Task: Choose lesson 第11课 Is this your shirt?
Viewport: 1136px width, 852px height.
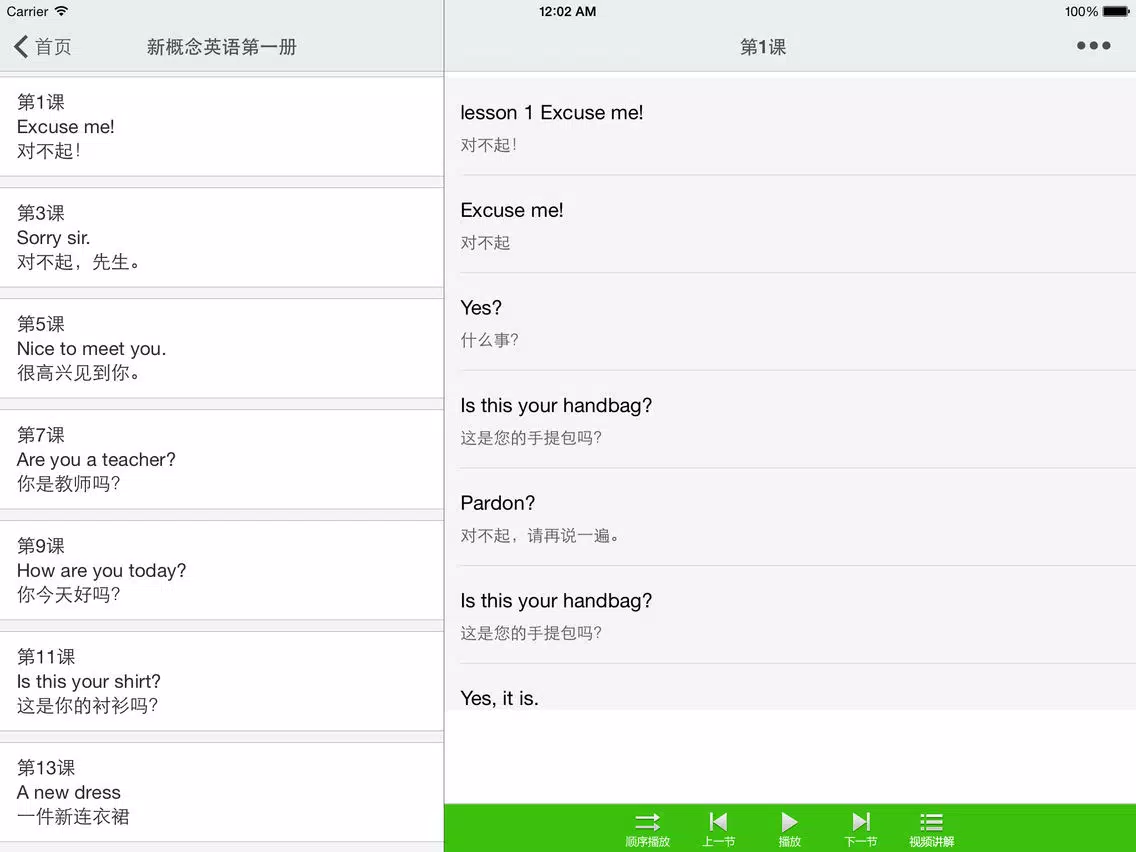Action: pyautogui.click(x=222, y=681)
